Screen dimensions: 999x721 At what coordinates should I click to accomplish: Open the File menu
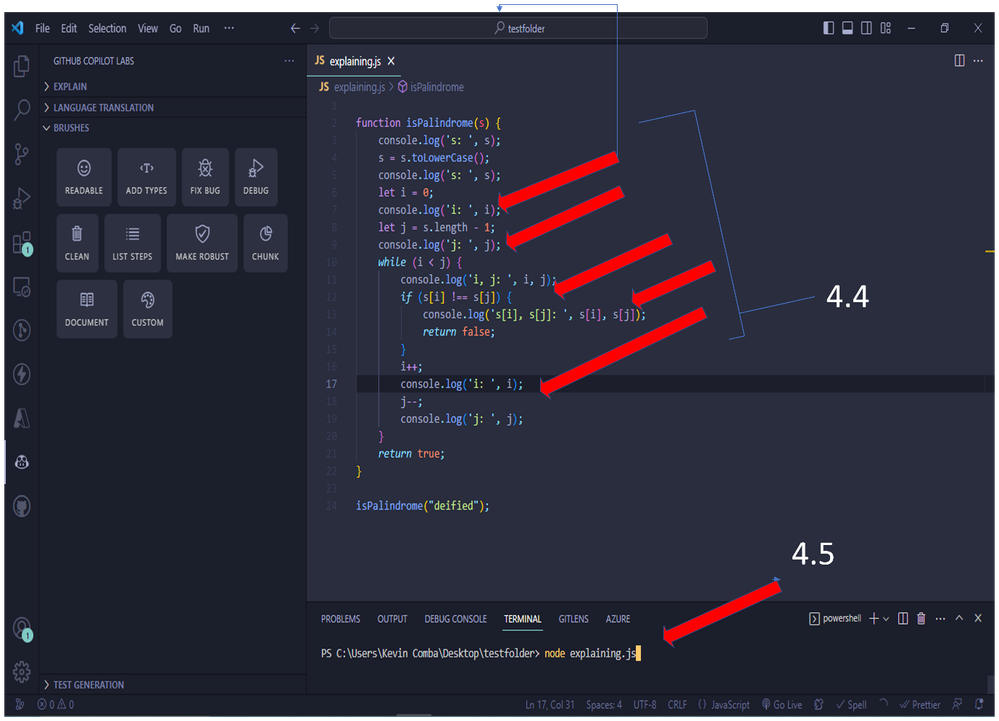(x=43, y=28)
